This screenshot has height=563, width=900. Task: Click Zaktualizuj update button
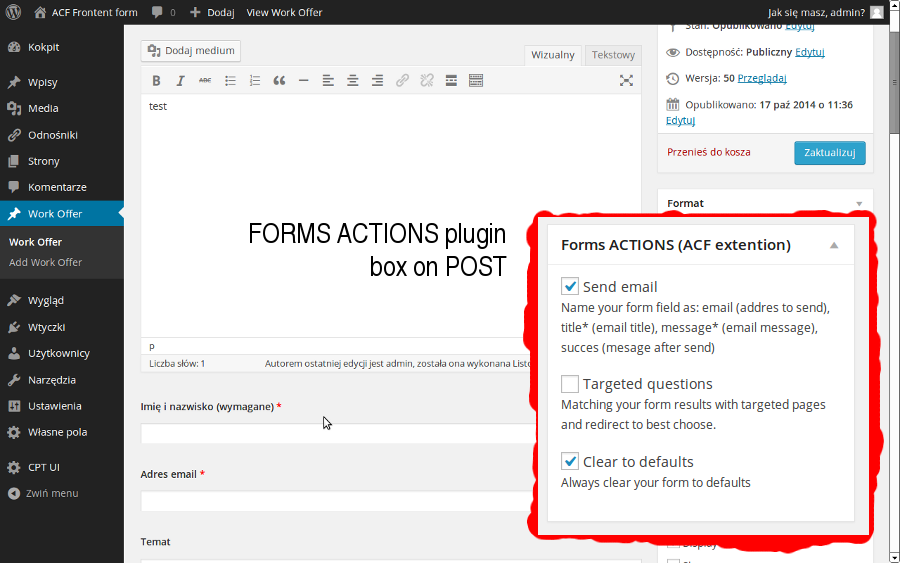click(x=829, y=153)
